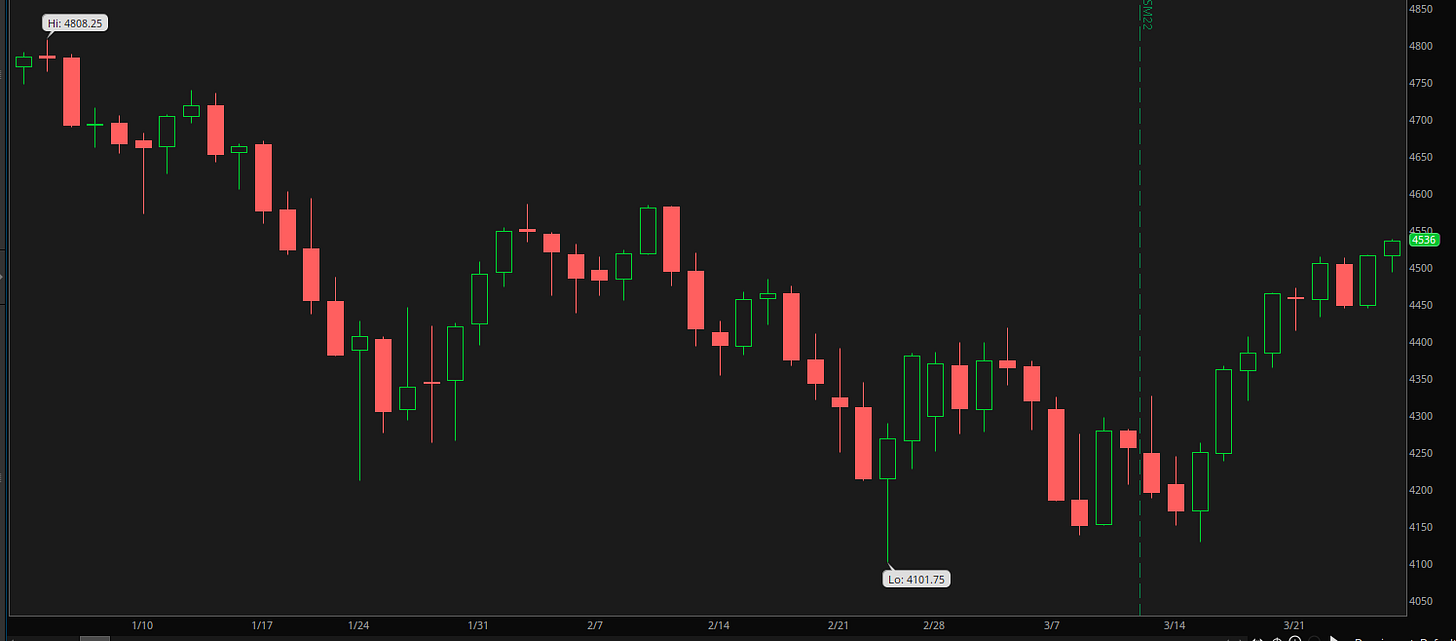
Task: Click the 1/10 date label
Action: pos(142,625)
